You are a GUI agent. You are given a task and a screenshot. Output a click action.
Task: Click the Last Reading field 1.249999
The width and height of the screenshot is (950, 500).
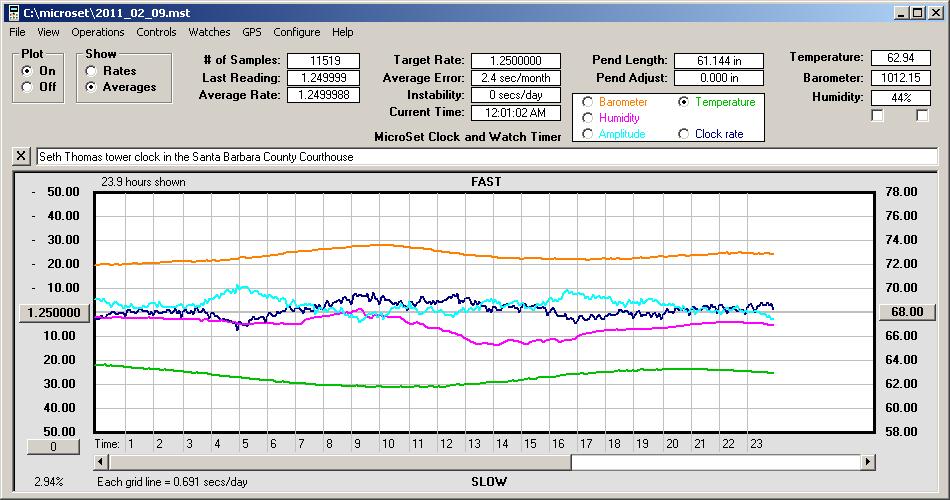324,78
